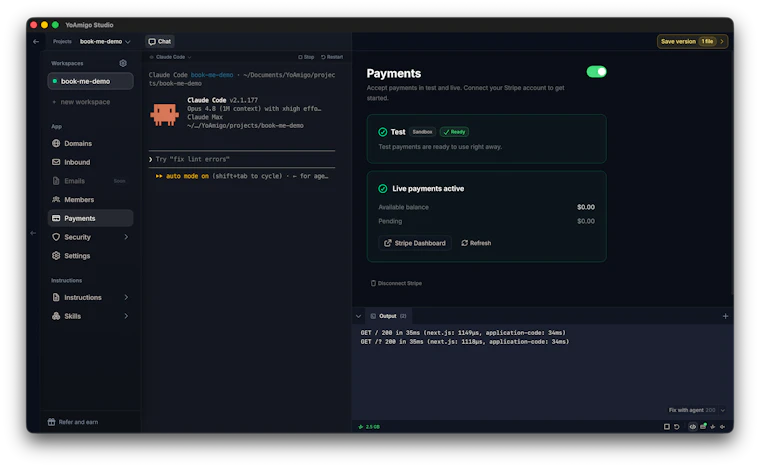
Task: Click the Claude Code pixel mascot
Action: click(164, 115)
